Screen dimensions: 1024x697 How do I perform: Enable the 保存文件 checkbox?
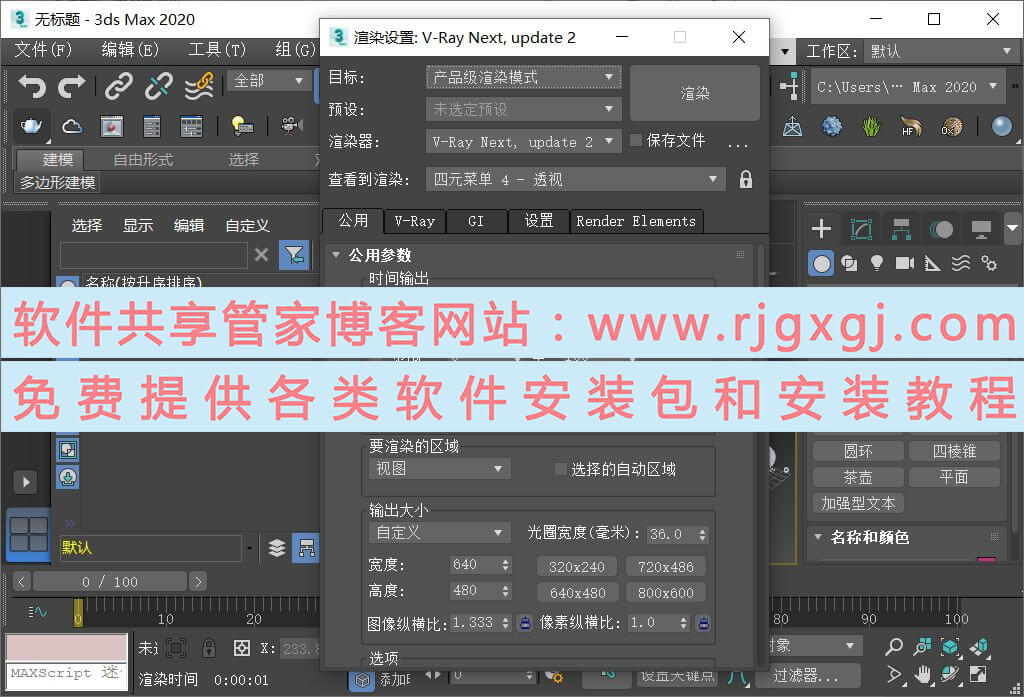(635, 140)
